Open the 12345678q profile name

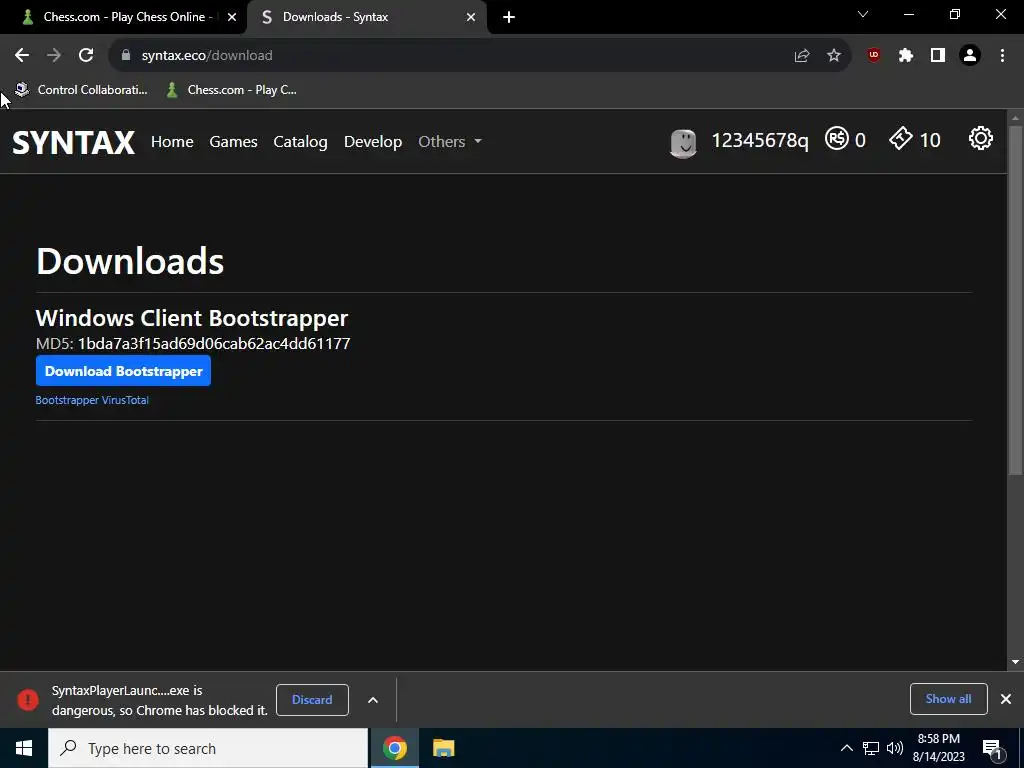760,140
